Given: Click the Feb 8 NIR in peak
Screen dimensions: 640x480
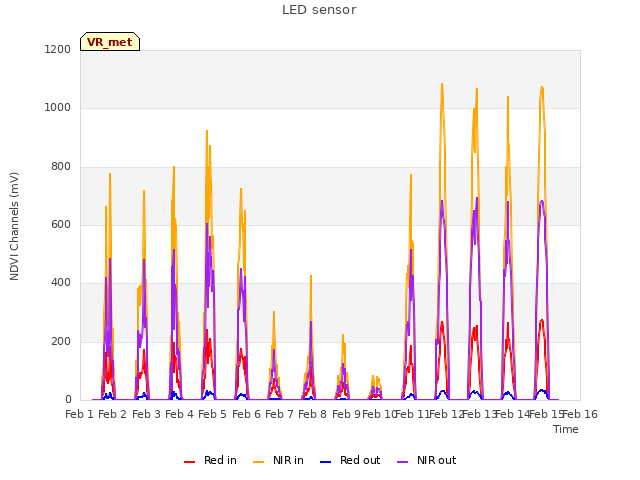Looking at the screenshot, I should [311, 276].
